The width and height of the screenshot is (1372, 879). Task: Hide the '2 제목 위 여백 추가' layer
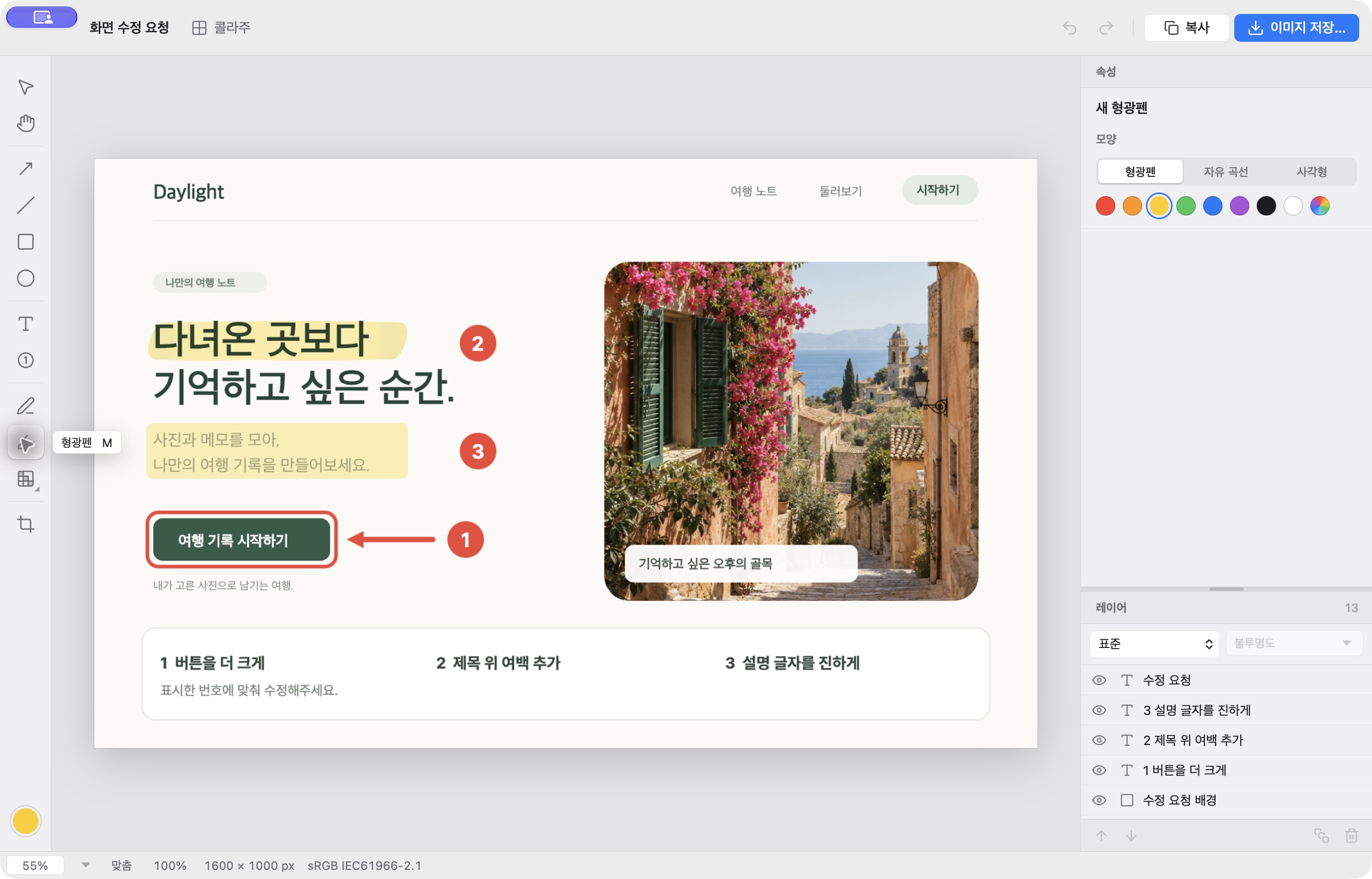[1099, 740]
